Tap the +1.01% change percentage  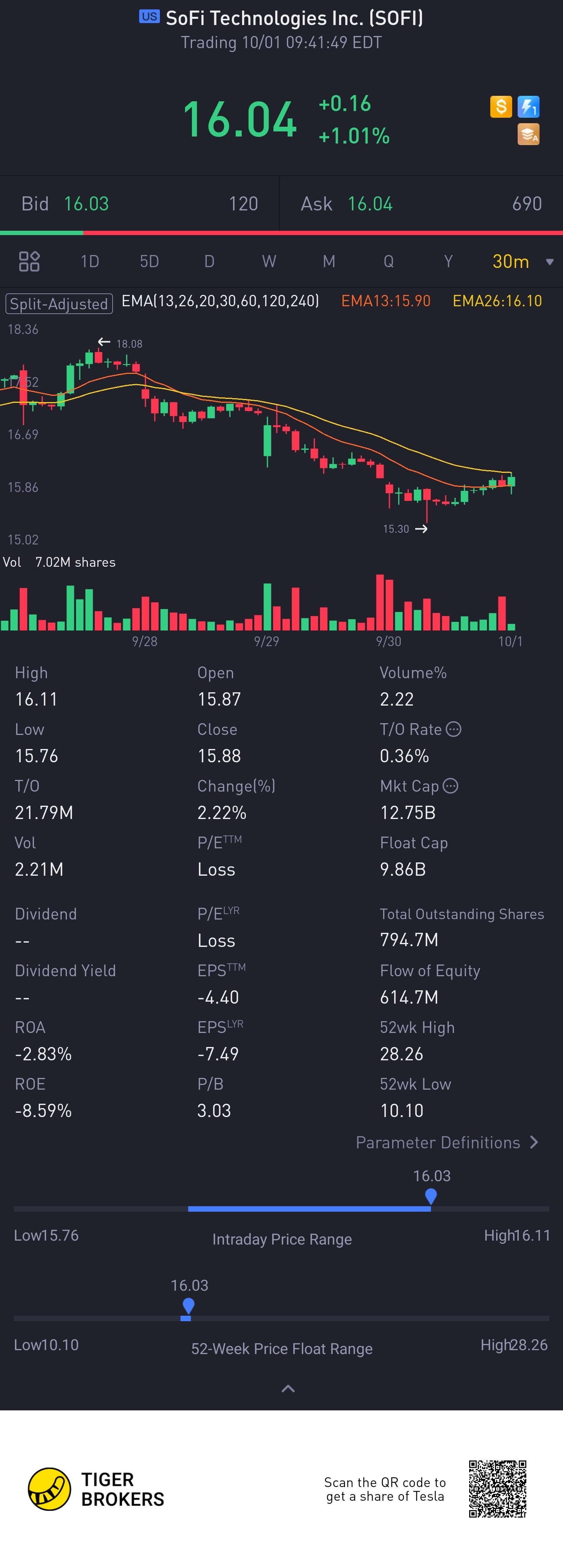pos(353,135)
